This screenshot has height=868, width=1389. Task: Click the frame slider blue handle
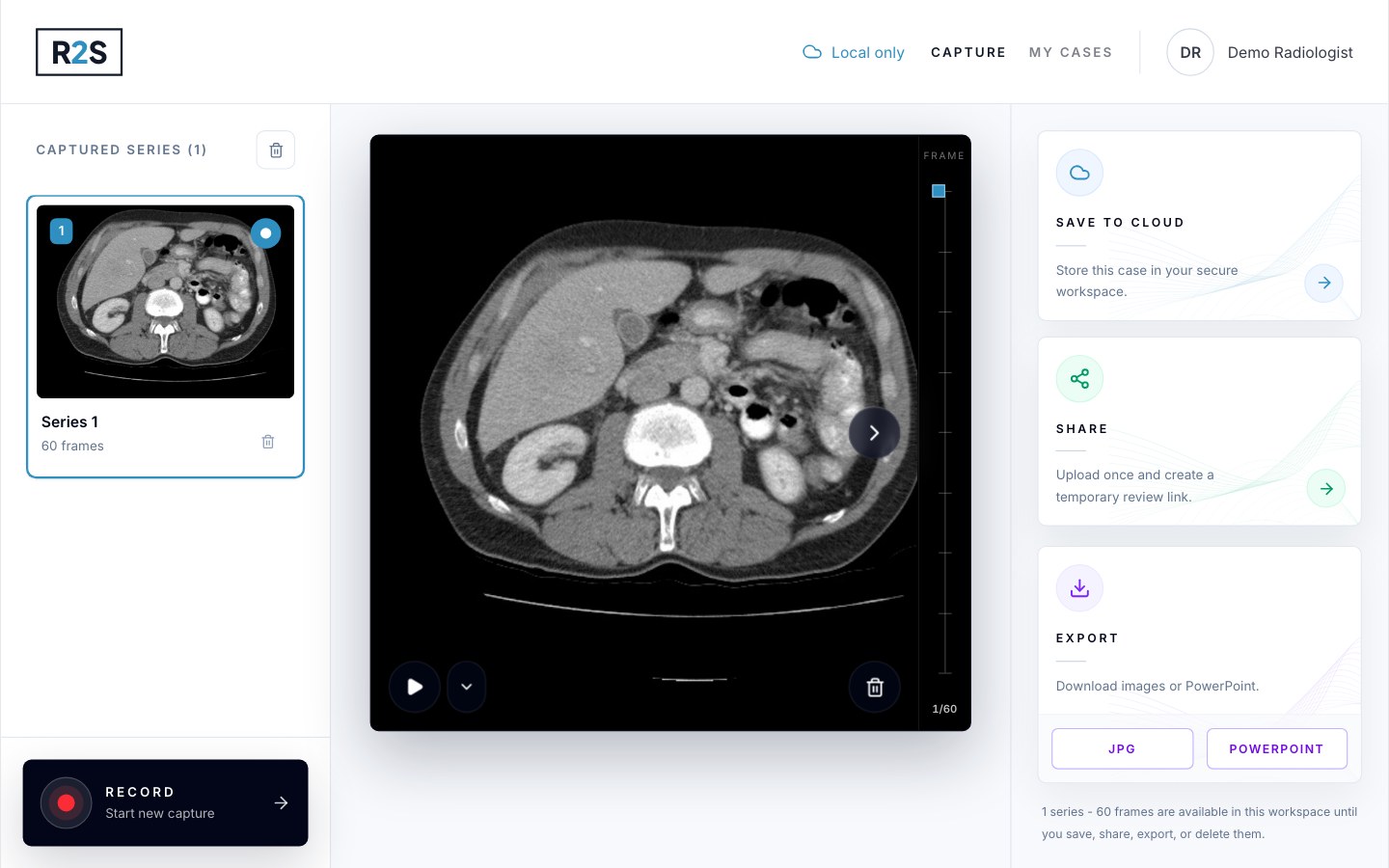pyautogui.click(x=939, y=191)
